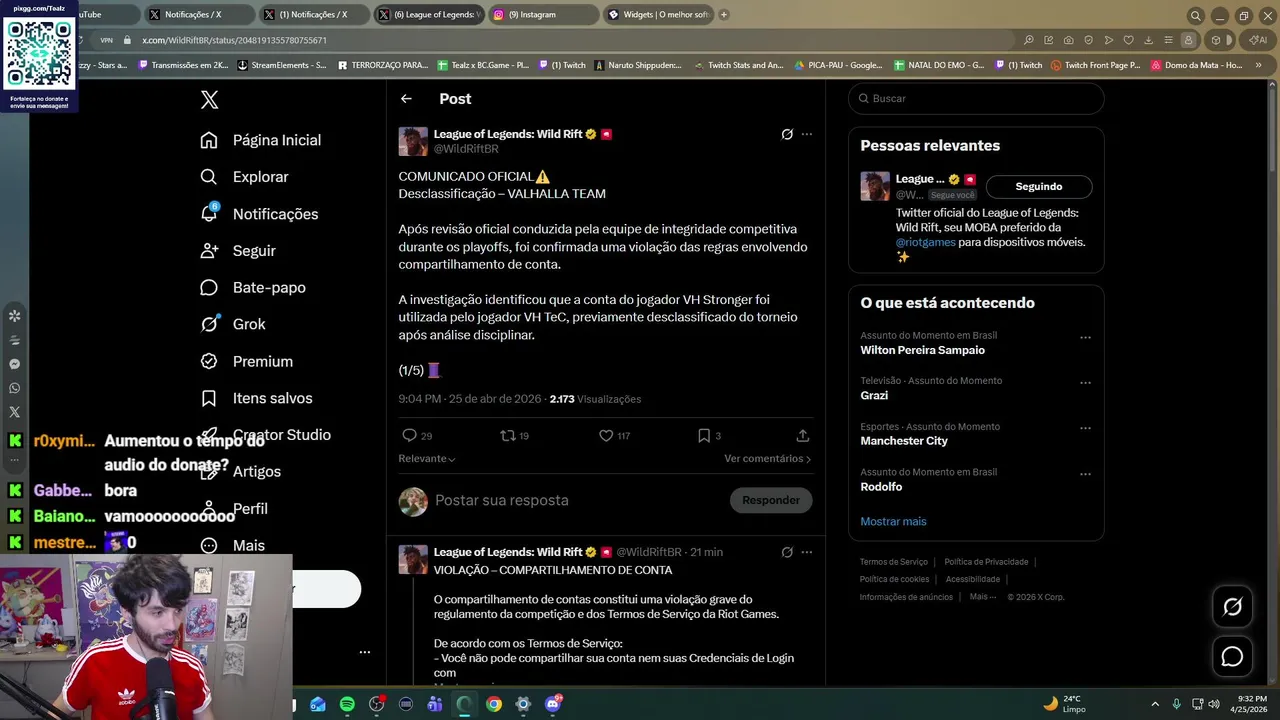Click Ver comentários link
This screenshot has height=720, width=1280.
(x=767, y=459)
